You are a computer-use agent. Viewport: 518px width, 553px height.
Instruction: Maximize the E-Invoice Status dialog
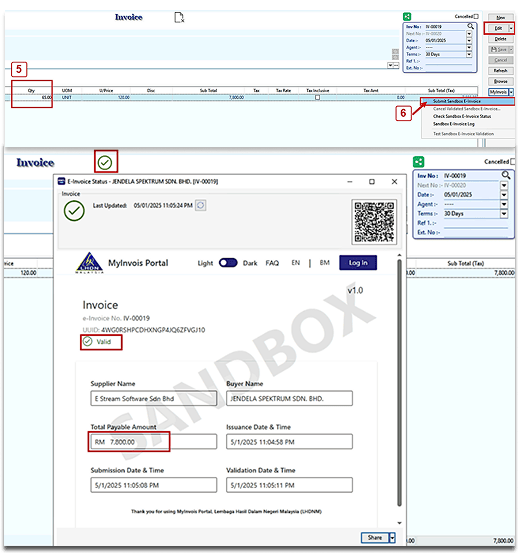[372, 181]
